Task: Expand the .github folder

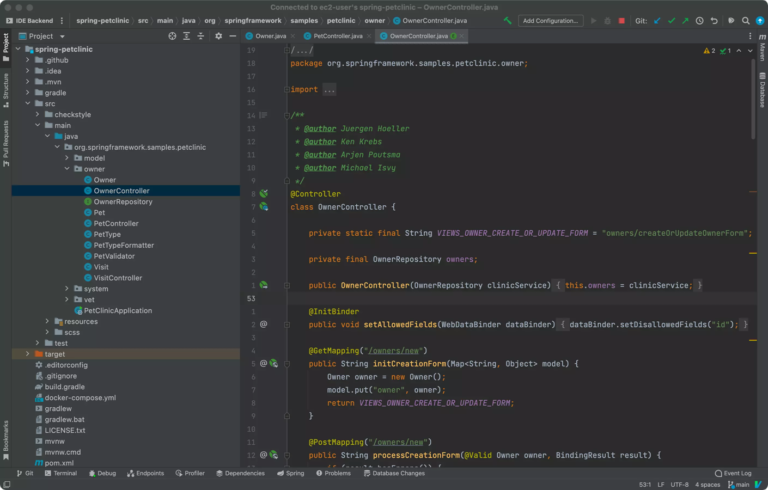Action: [28, 60]
